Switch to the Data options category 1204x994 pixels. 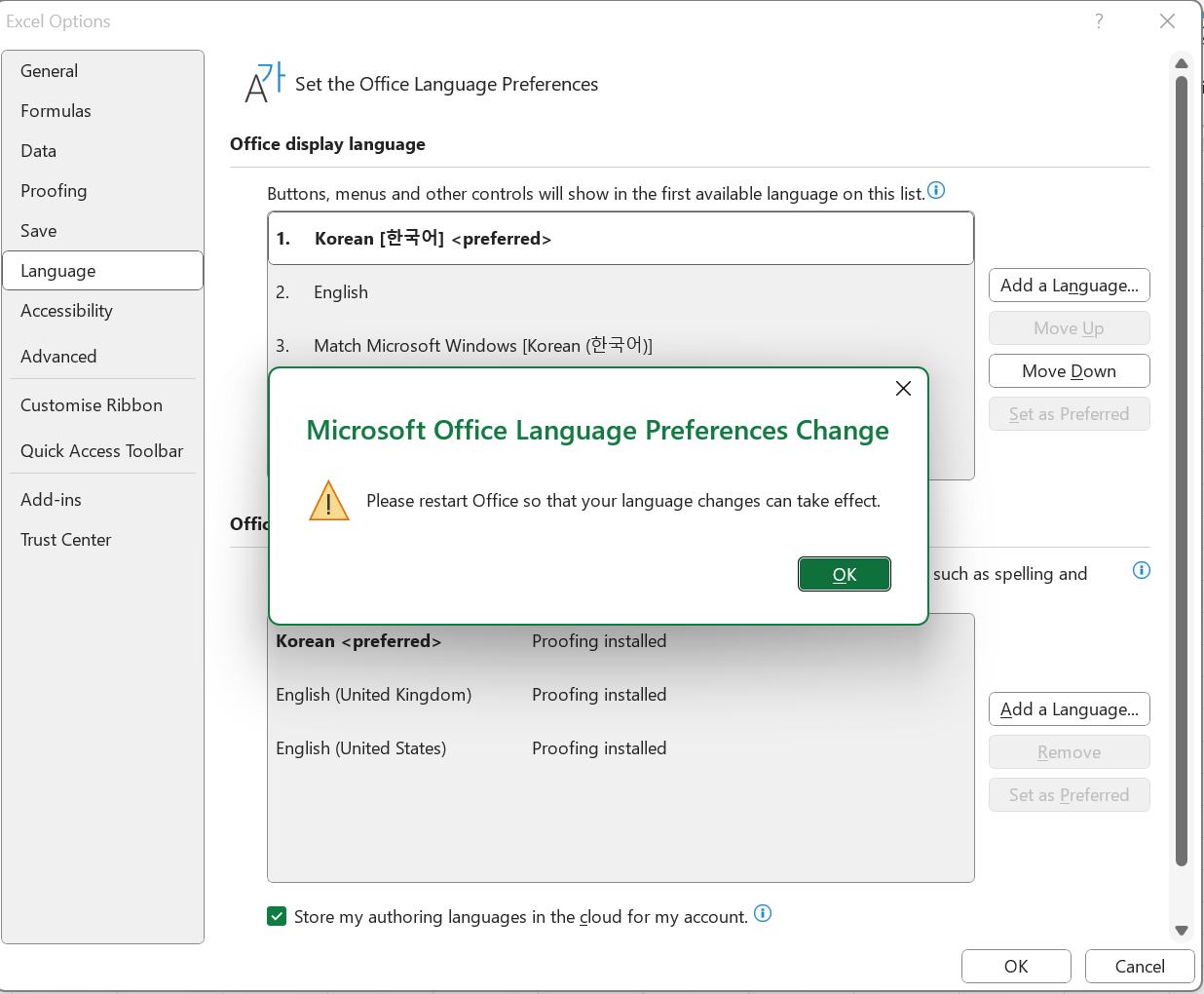point(102,151)
